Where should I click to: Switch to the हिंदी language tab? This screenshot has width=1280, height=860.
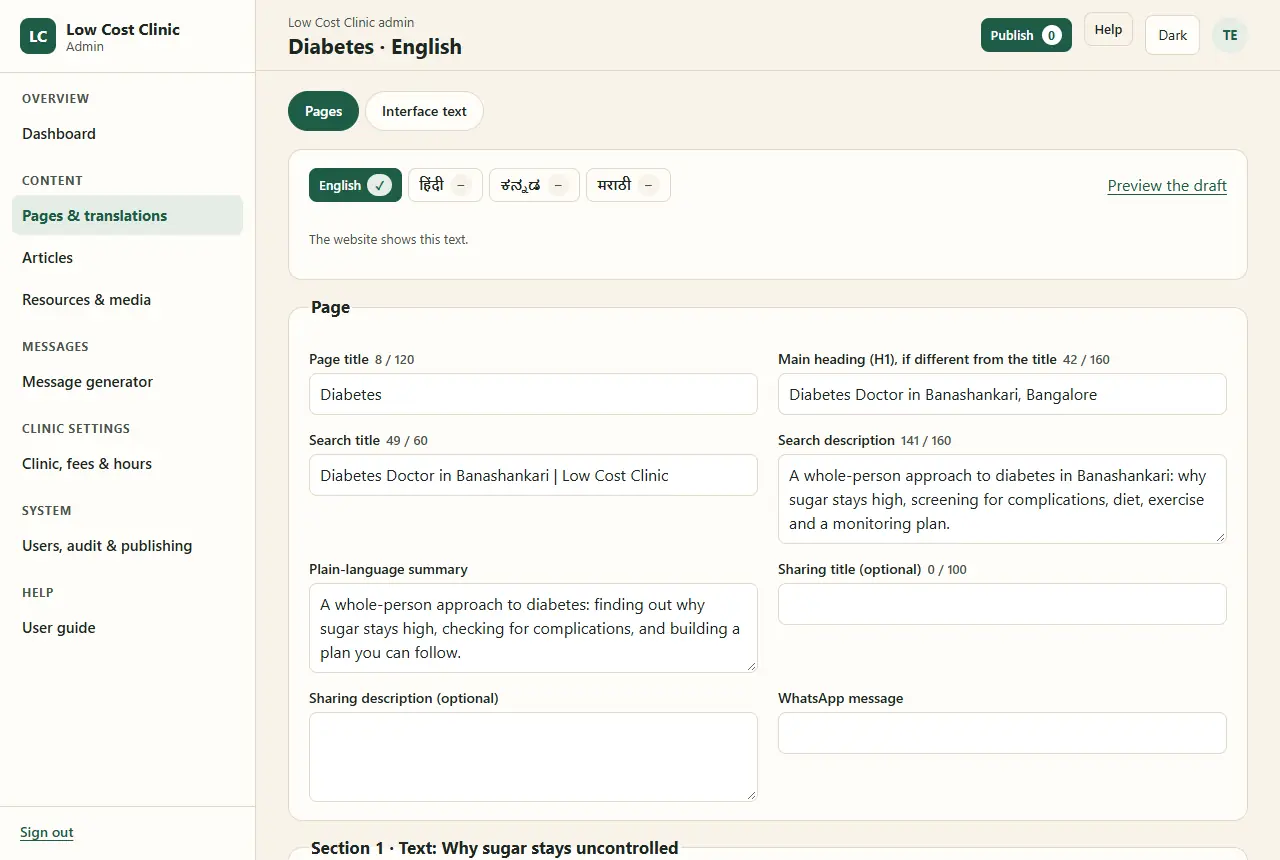(445, 185)
